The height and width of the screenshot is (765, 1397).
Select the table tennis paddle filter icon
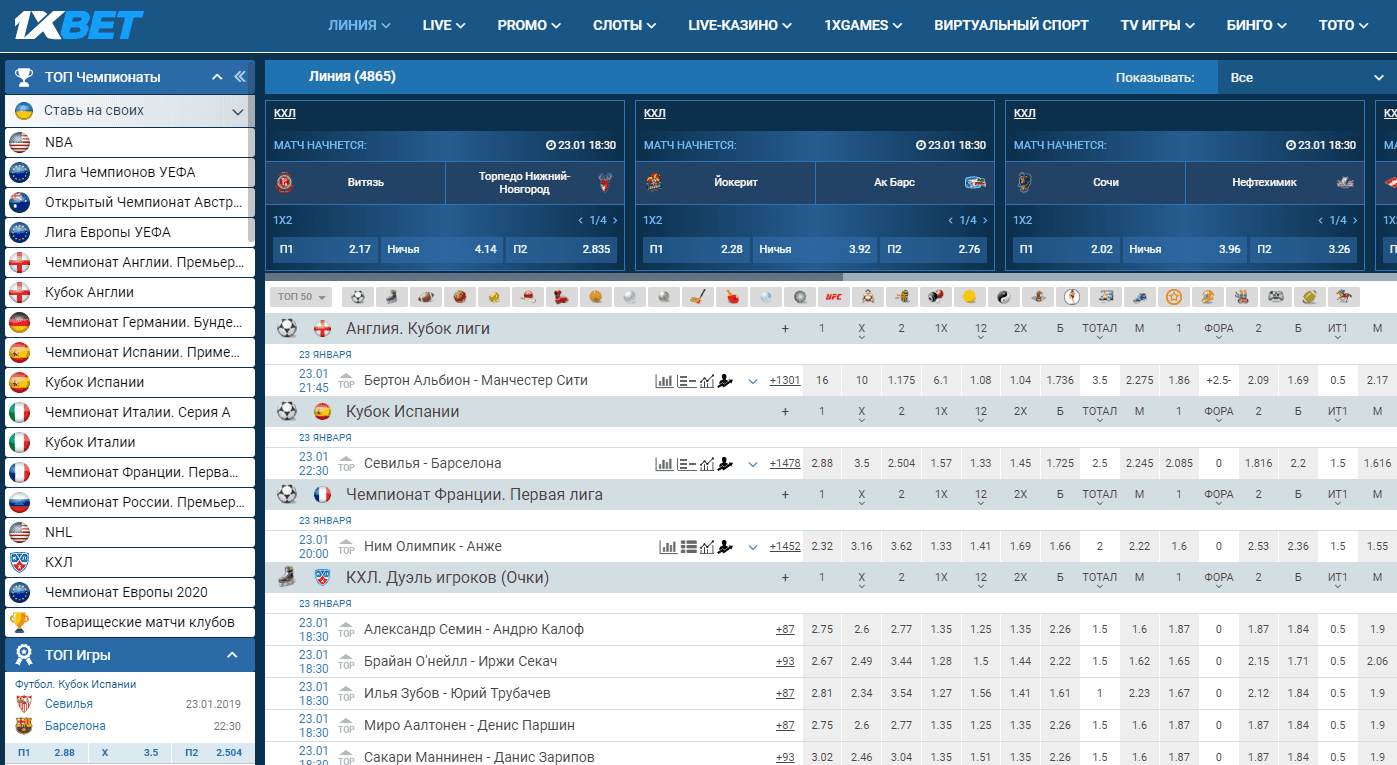click(x=732, y=296)
